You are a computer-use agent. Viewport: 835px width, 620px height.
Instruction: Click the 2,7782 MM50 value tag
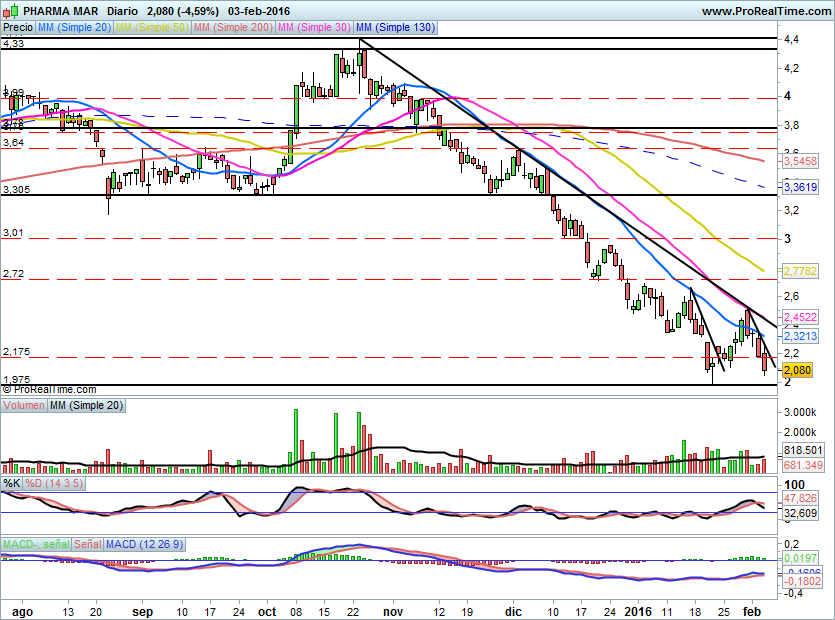800,271
